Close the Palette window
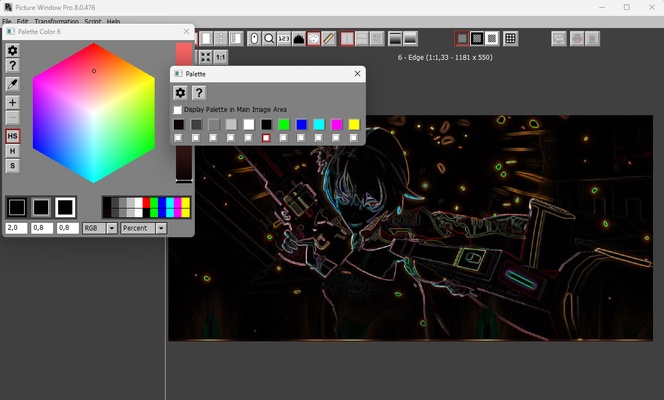 click(x=357, y=74)
